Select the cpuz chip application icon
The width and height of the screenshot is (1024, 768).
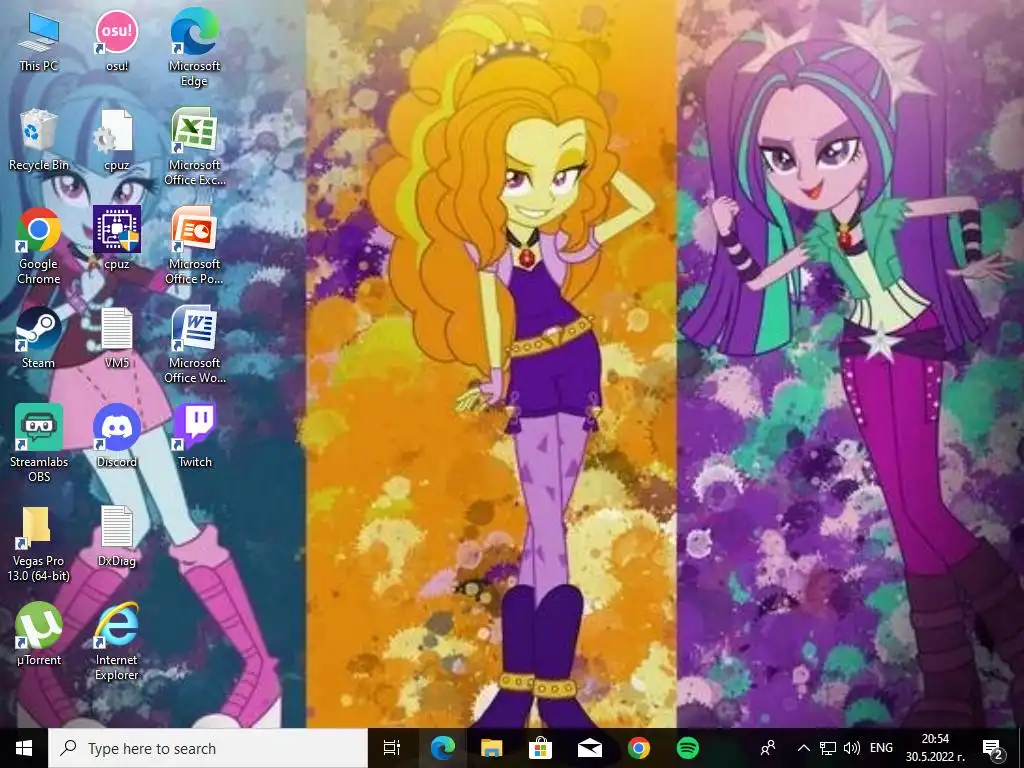(x=117, y=238)
